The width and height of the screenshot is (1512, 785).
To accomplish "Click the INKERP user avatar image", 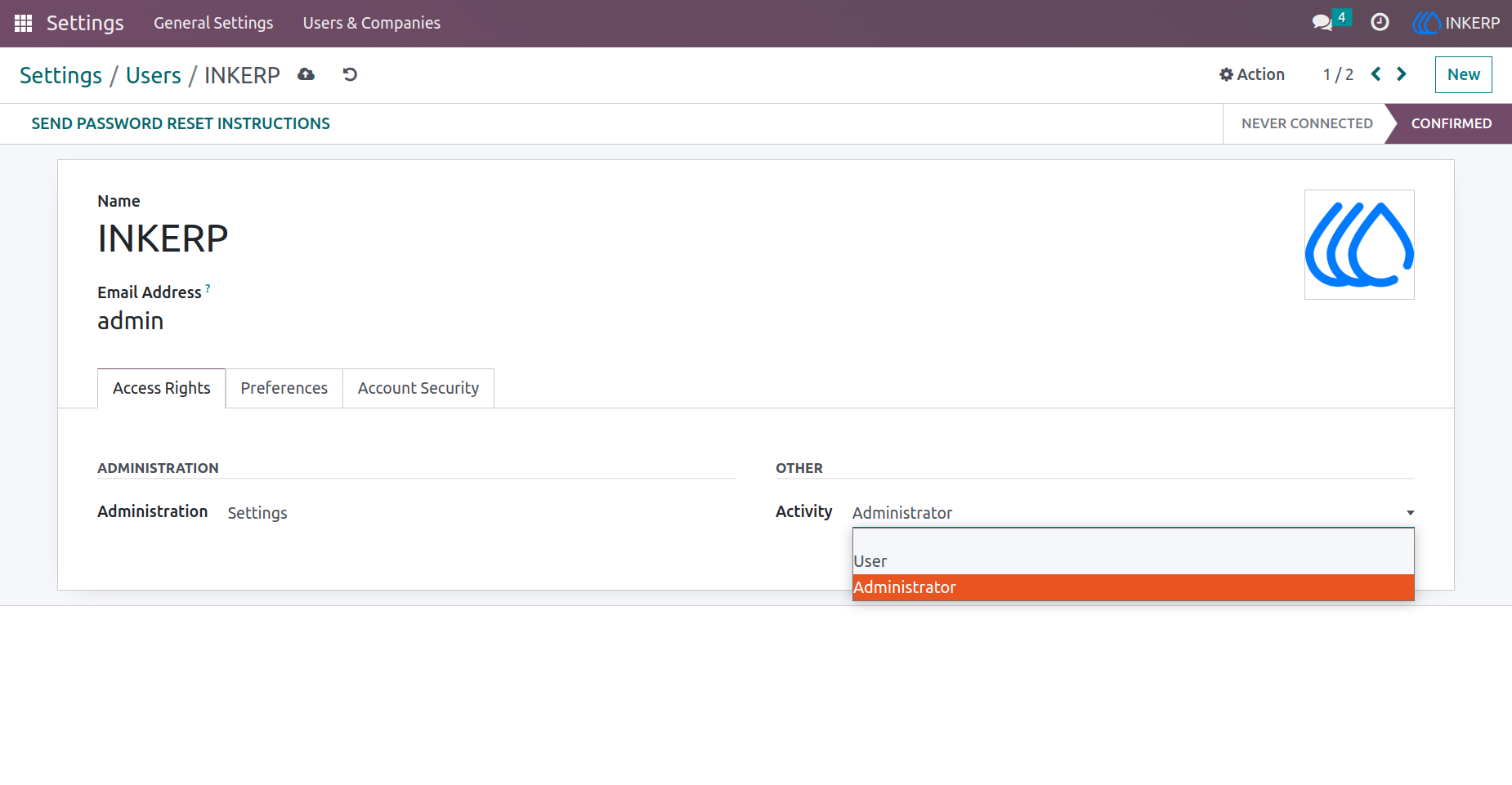I will (1359, 244).
